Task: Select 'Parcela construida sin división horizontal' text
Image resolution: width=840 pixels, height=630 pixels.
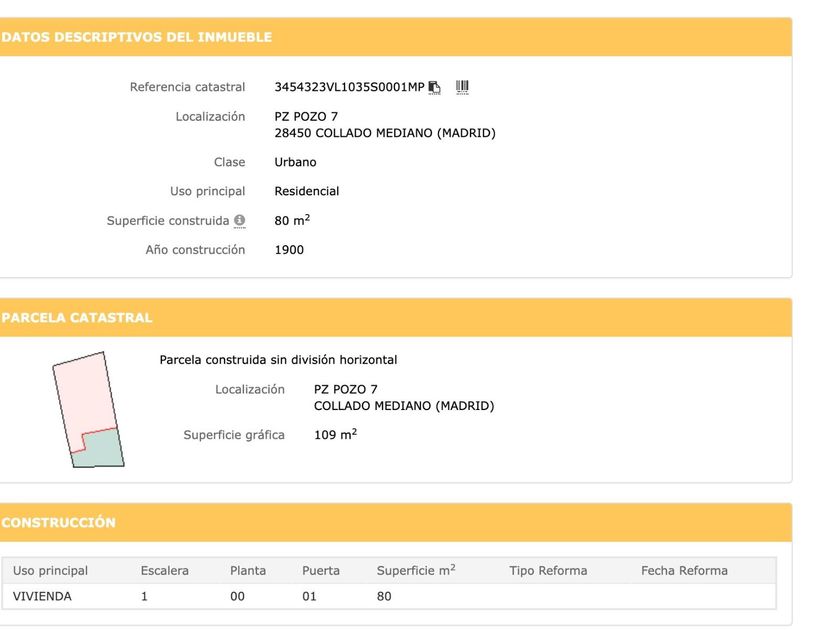Action: point(278,359)
